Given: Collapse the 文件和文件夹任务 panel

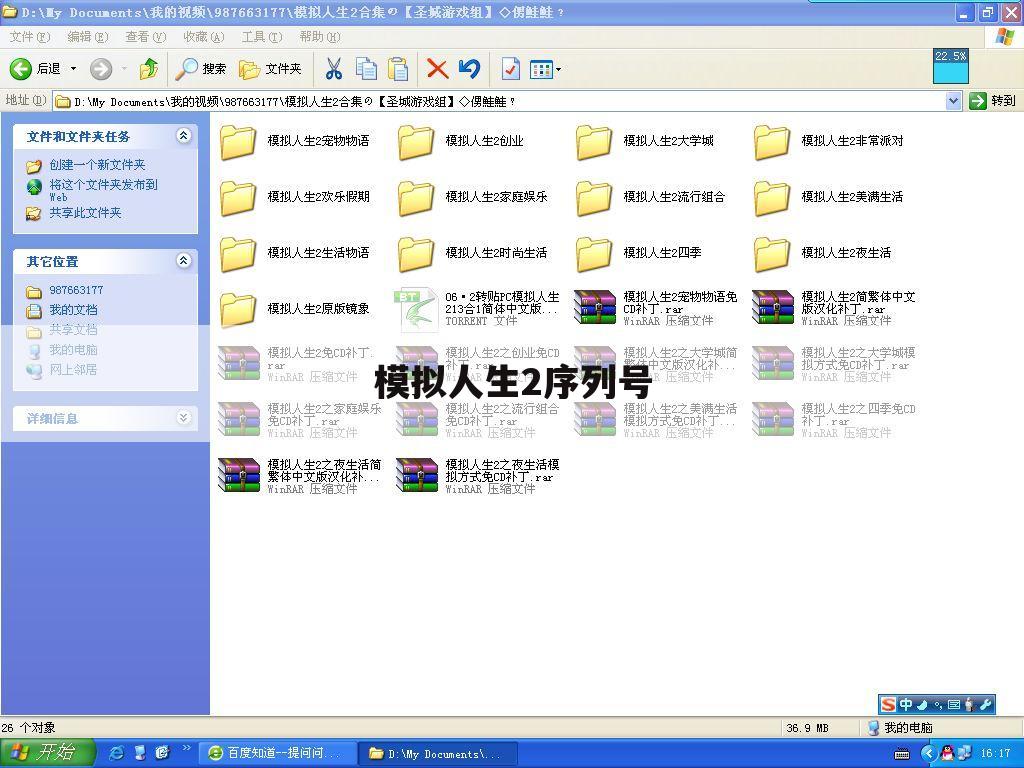Looking at the screenshot, I should [x=184, y=136].
